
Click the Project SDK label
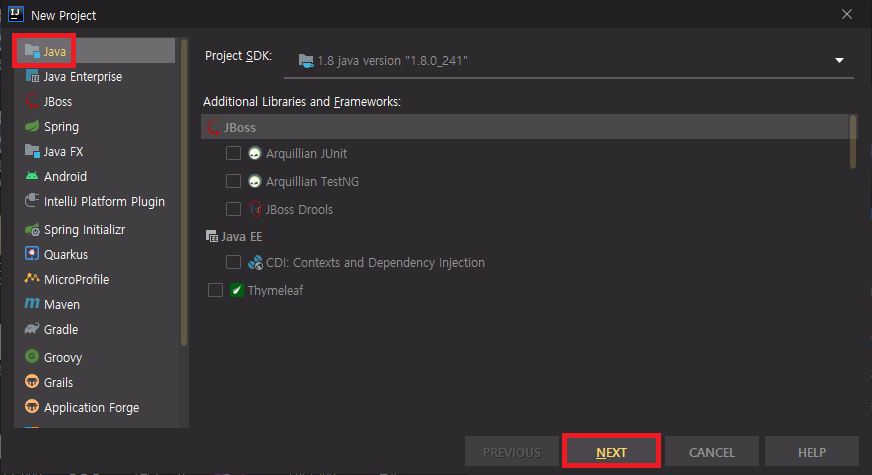click(x=239, y=56)
